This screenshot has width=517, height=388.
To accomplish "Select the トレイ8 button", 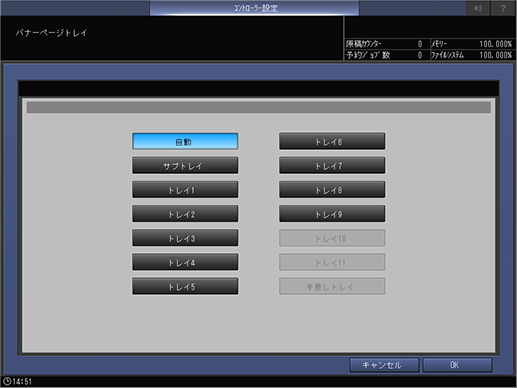I will [x=332, y=190].
